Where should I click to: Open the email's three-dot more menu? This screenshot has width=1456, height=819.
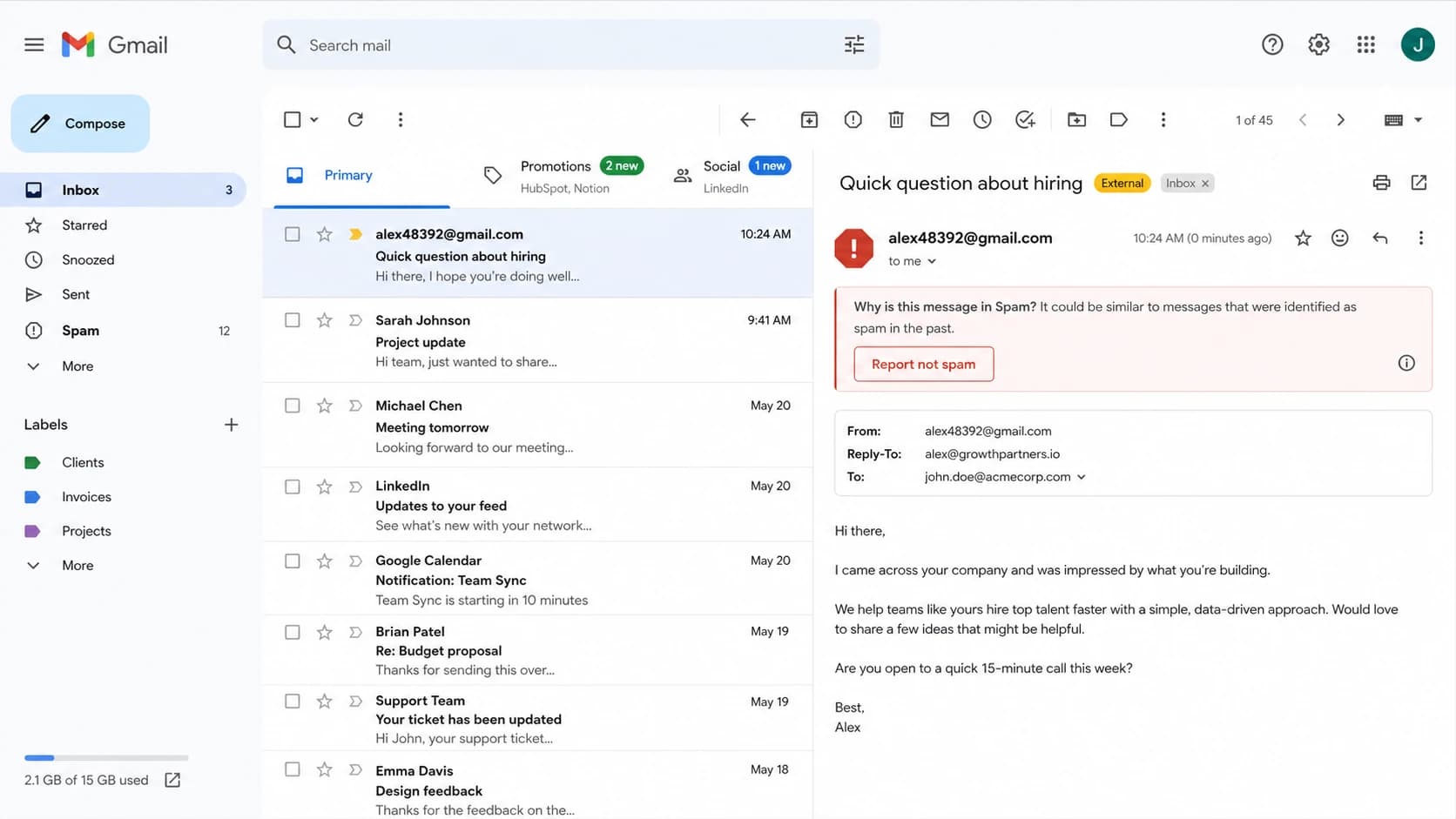pyautogui.click(x=1420, y=238)
